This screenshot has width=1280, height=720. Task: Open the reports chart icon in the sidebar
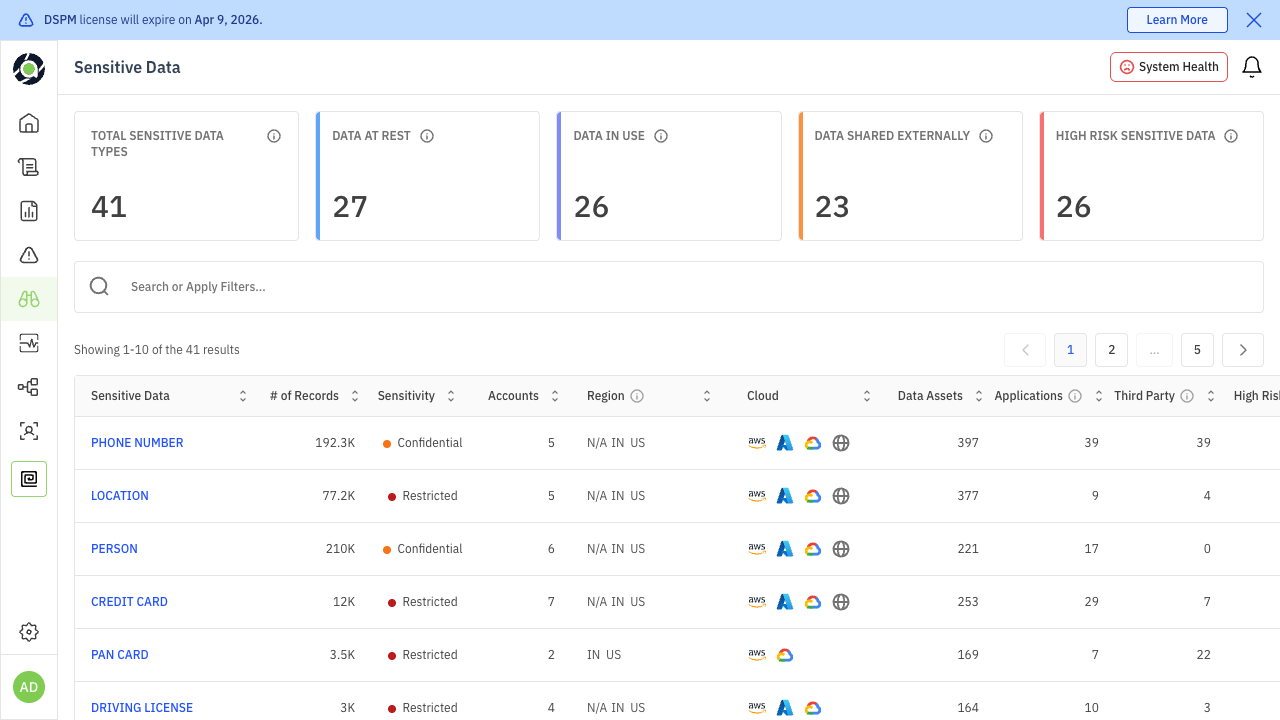[29, 211]
